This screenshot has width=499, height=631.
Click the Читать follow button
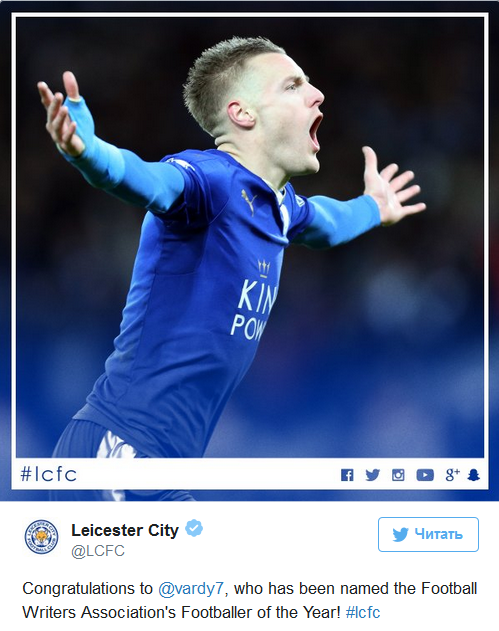pos(428,534)
